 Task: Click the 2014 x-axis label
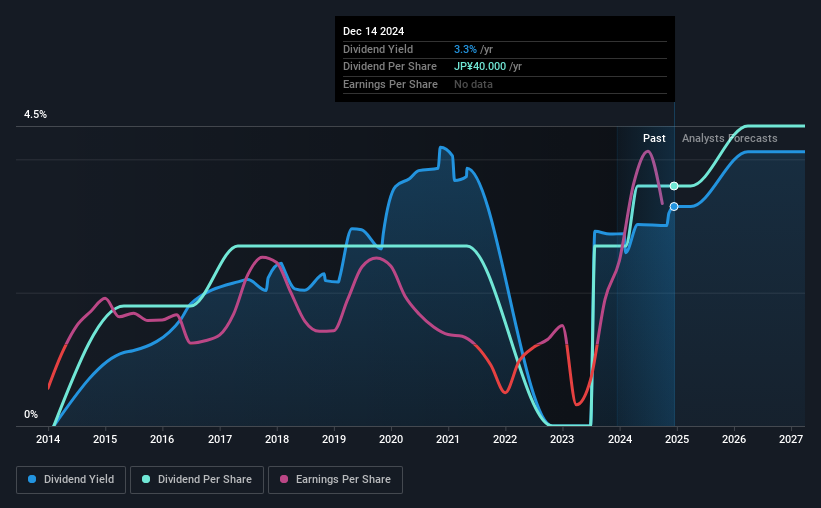pos(48,439)
